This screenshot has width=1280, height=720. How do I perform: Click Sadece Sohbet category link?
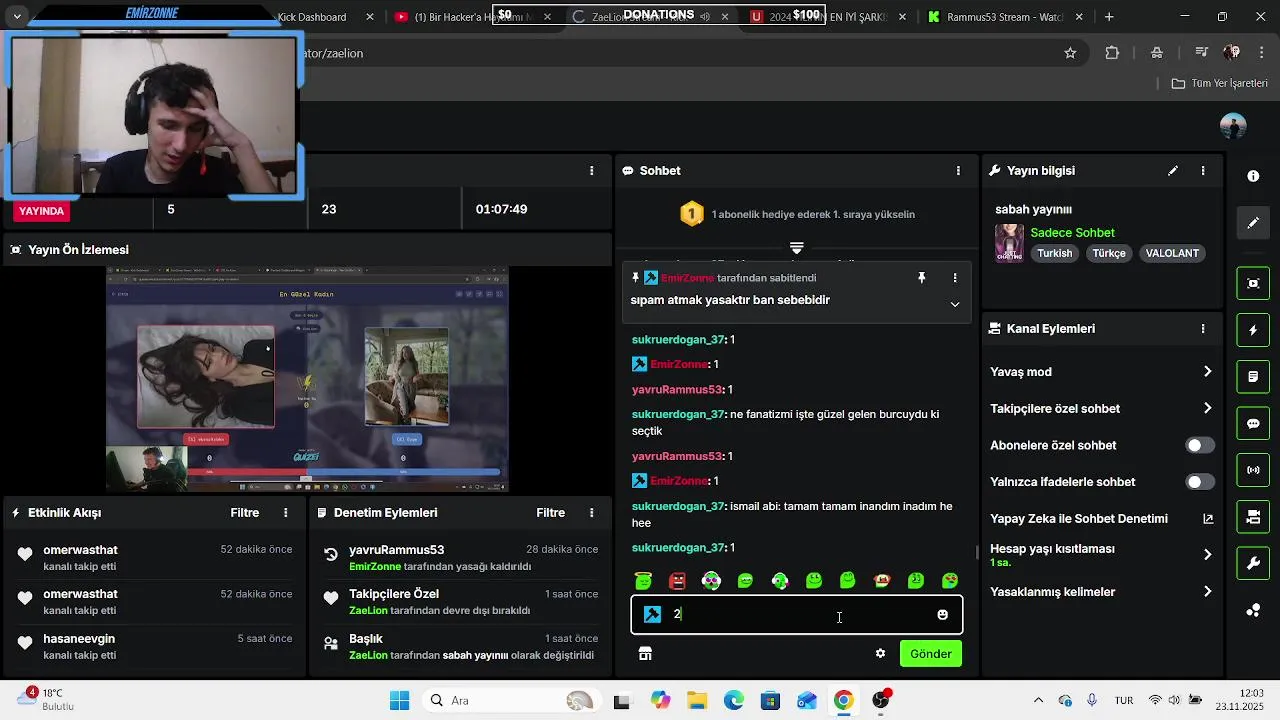tap(1072, 233)
